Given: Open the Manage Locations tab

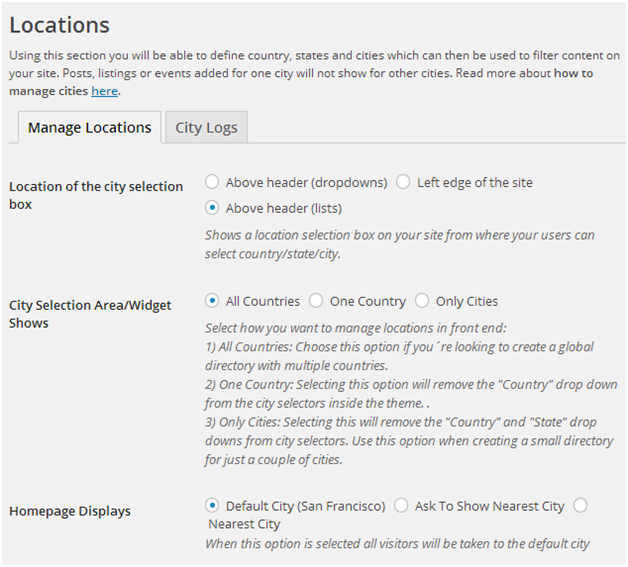Looking at the screenshot, I should click(89, 128).
